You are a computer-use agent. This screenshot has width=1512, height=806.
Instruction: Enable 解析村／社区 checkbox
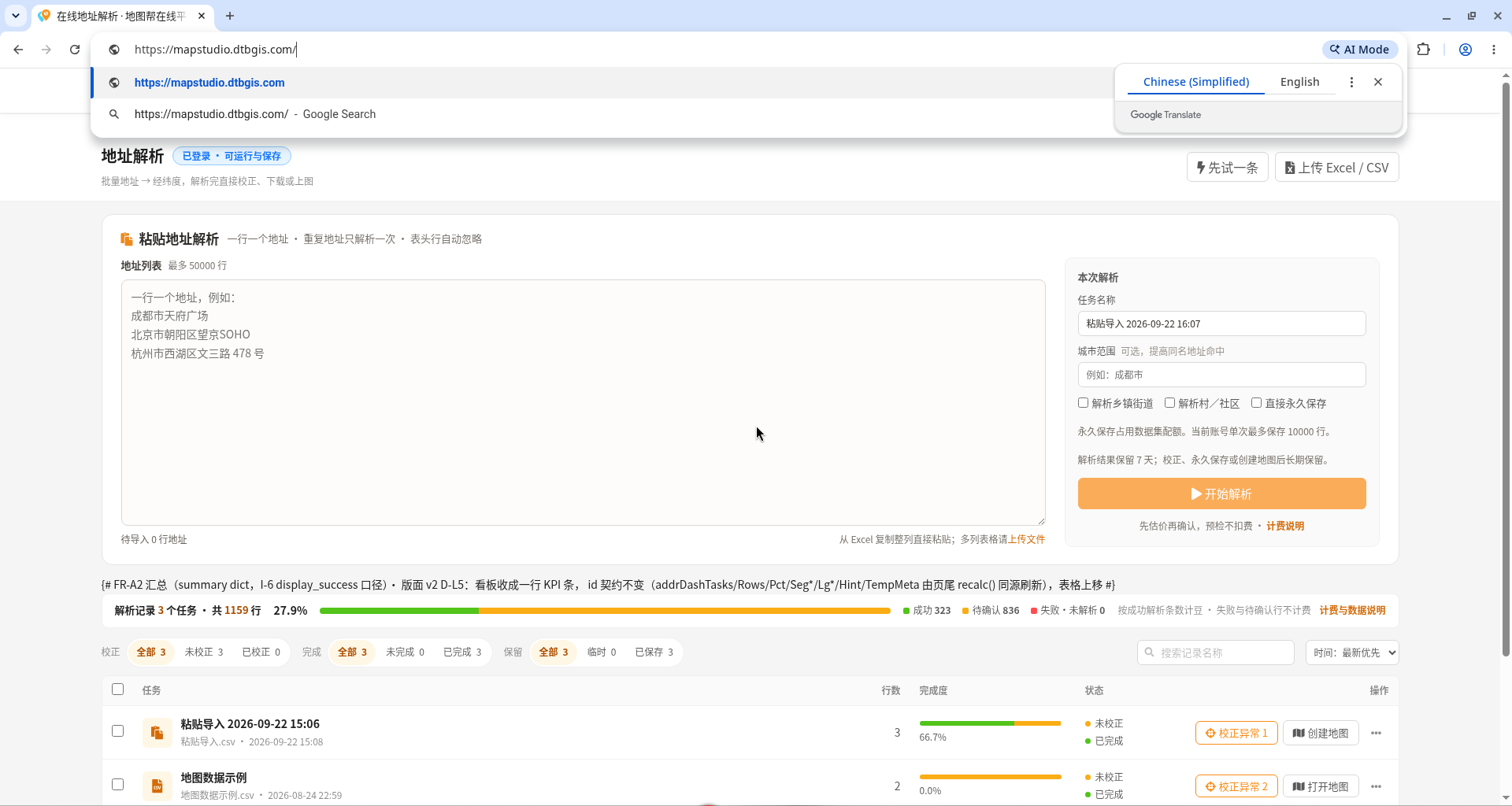[x=1170, y=403]
